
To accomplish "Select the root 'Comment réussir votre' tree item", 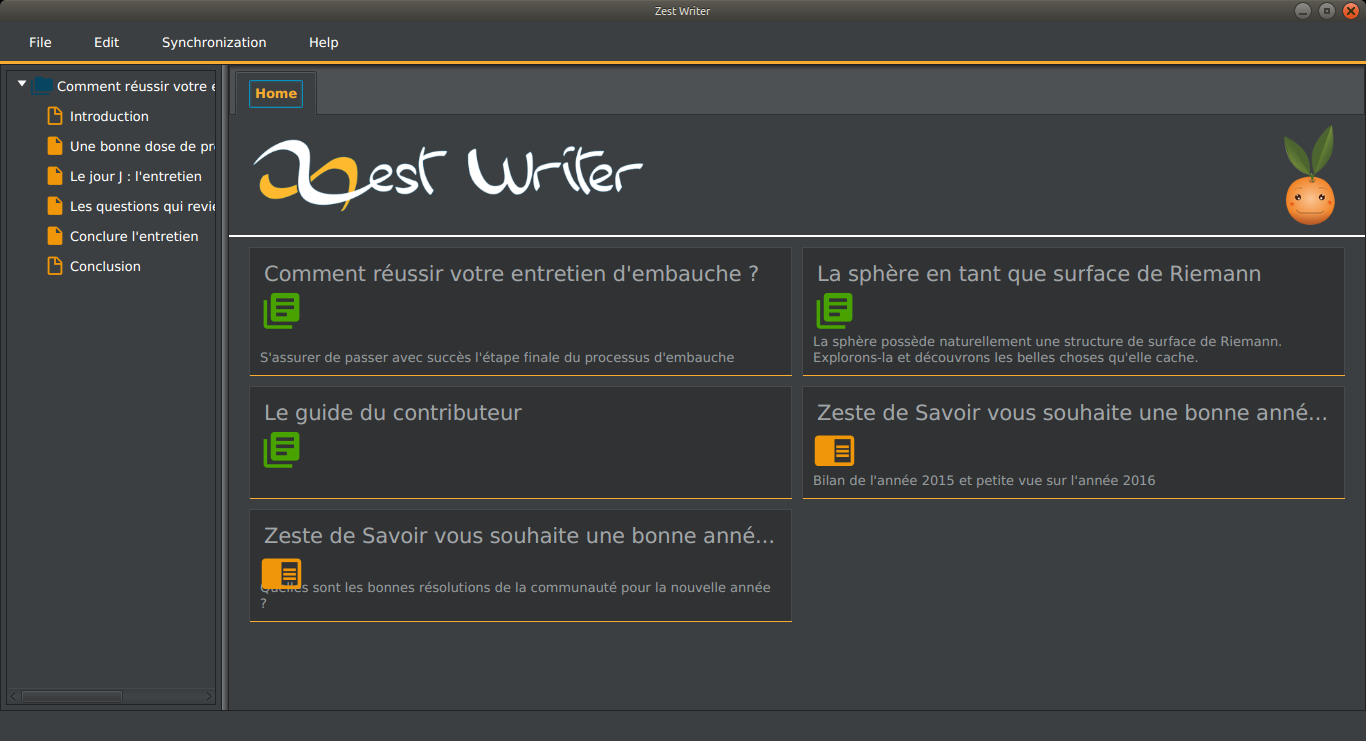I will 136,86.
